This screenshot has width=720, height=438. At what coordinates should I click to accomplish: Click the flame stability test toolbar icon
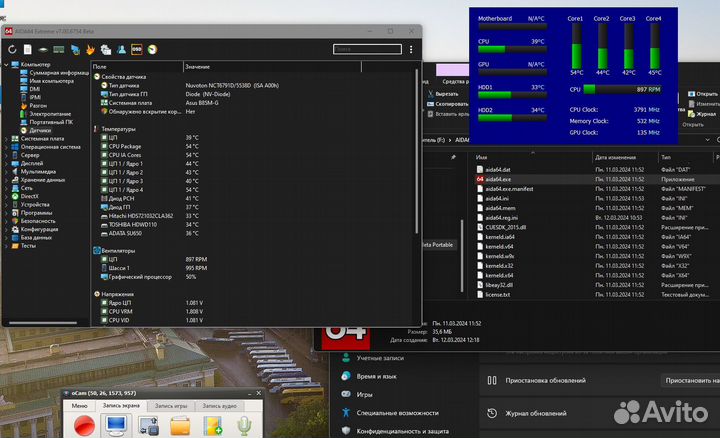90,49
